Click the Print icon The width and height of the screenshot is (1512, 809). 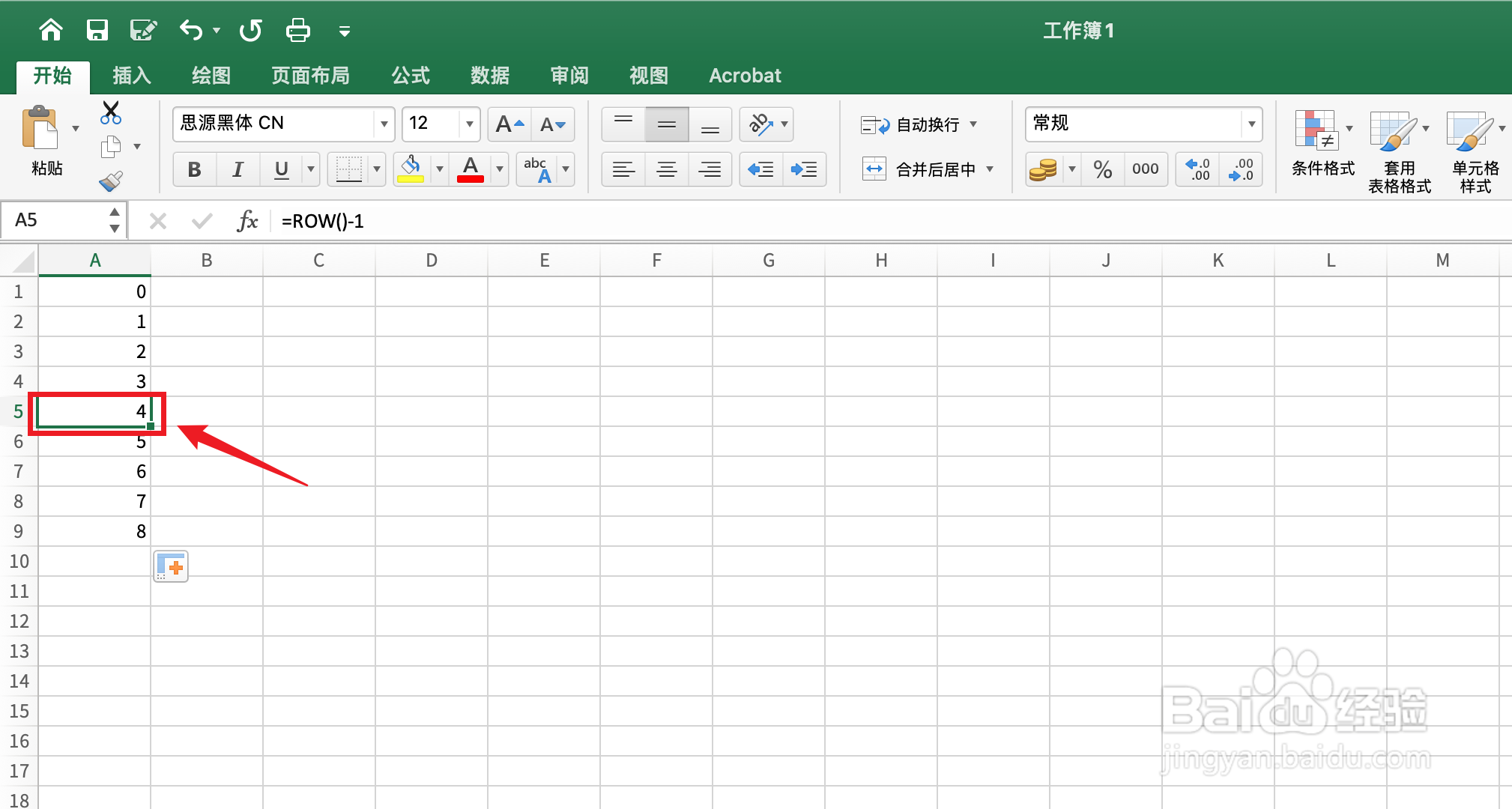pos(297,30)
